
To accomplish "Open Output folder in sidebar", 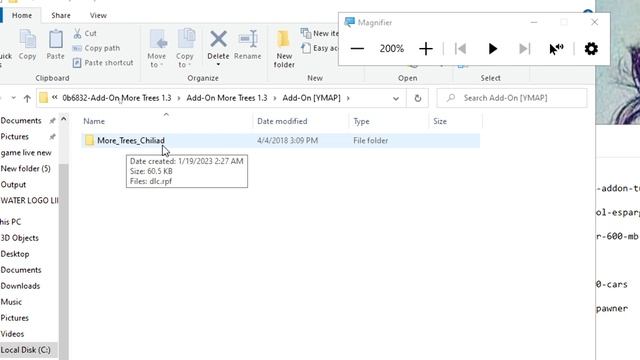I will (13, 184).
